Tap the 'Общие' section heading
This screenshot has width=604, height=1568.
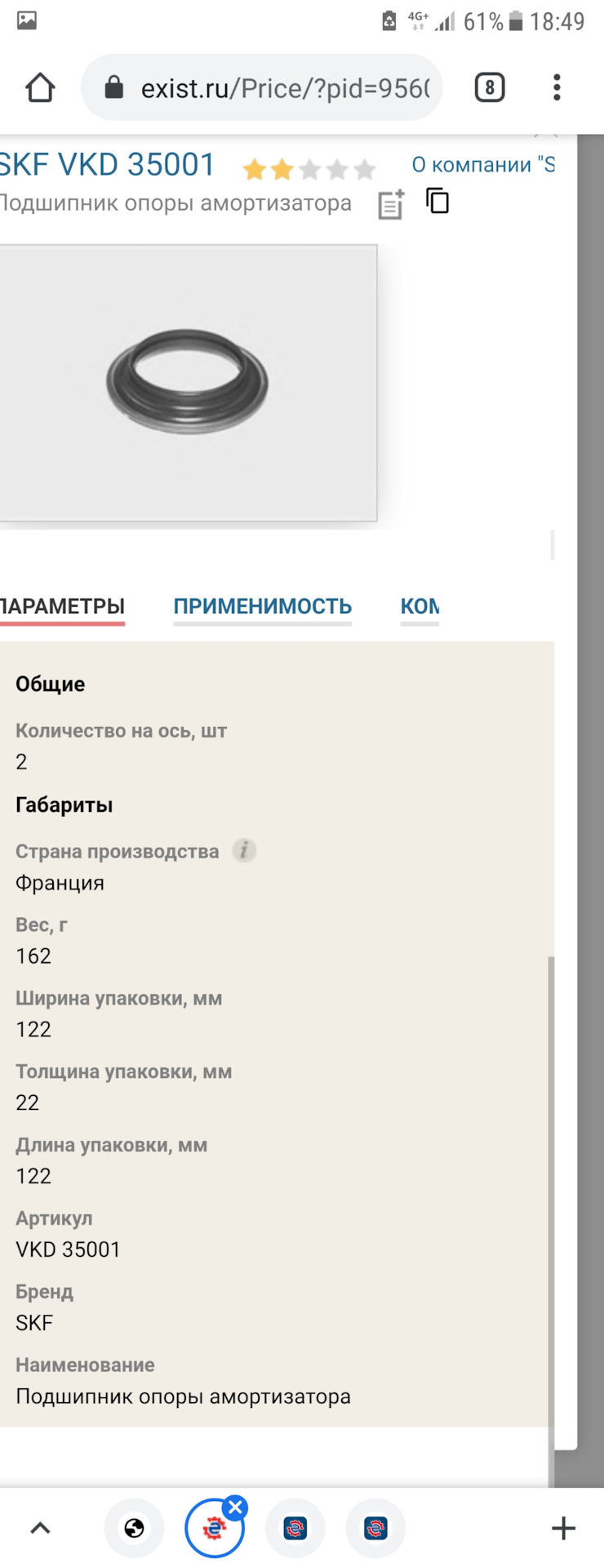coord(51,684)
